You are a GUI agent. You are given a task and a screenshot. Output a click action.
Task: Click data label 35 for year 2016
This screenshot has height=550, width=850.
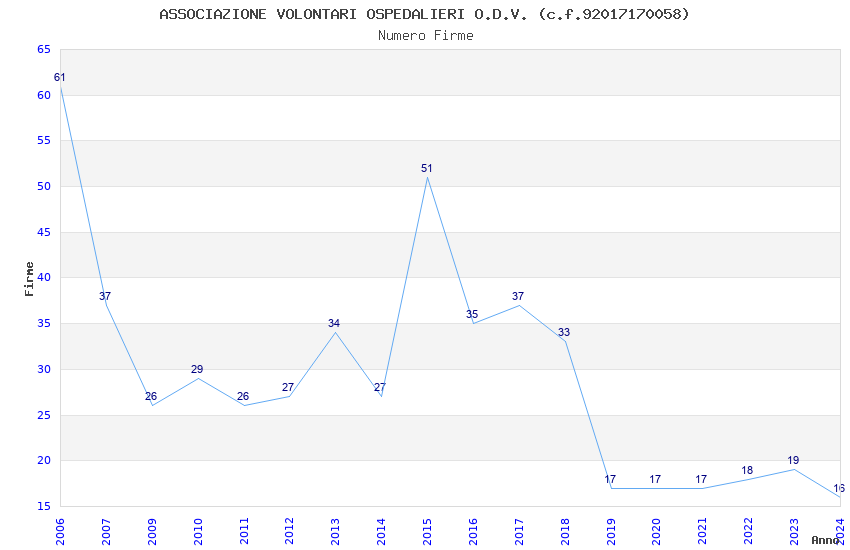(x=472, y=314)
